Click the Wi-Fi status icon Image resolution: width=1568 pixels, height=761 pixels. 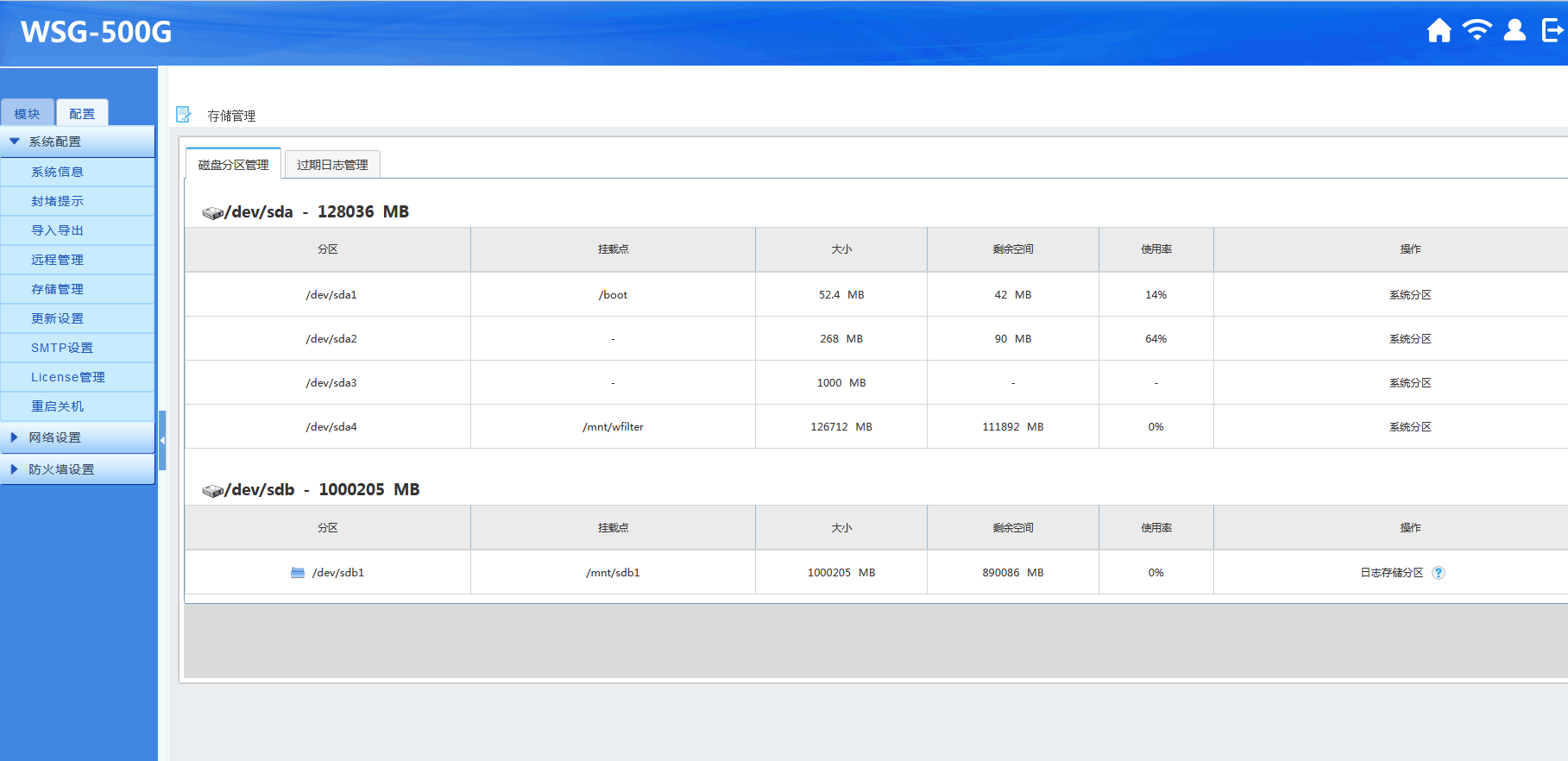1477,31
